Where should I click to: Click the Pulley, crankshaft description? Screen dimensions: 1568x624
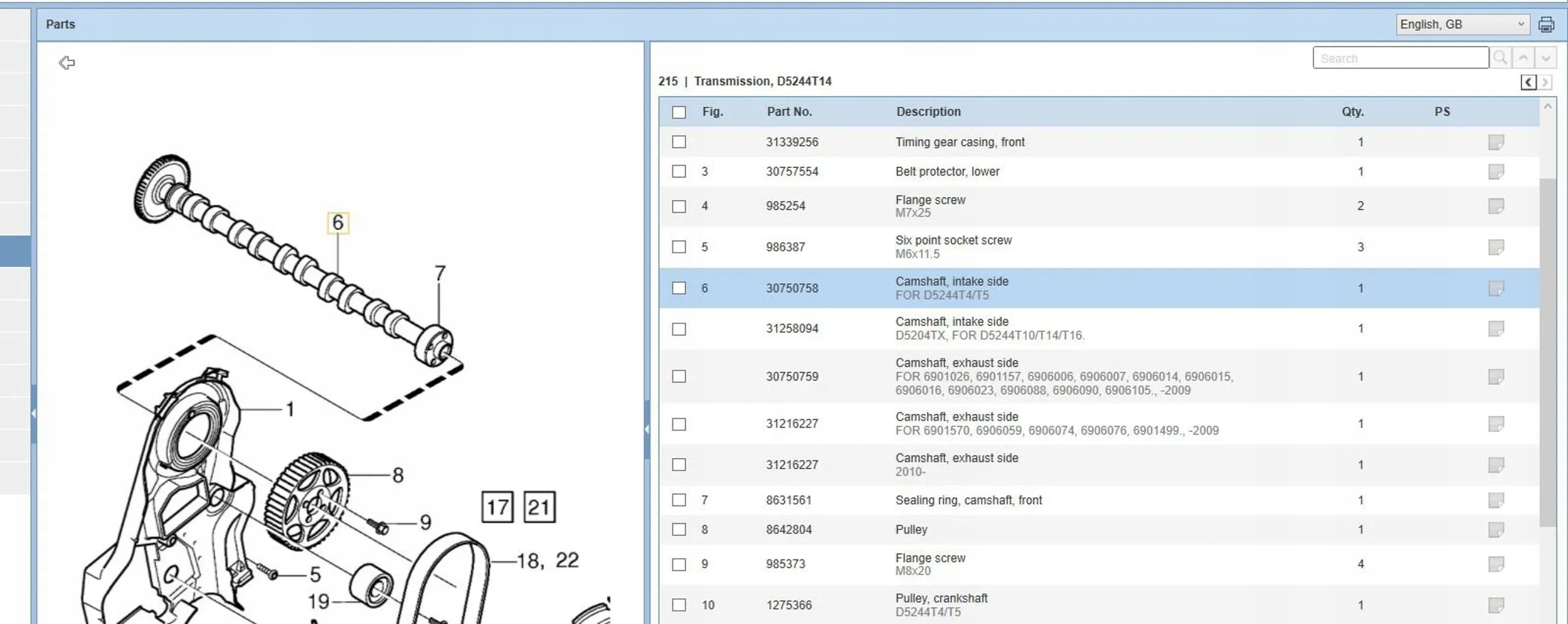(x=941, y=598)
